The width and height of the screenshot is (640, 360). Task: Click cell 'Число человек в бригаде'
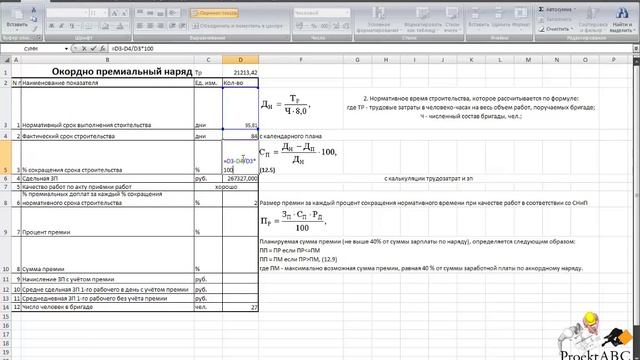[x=108, y=307]
